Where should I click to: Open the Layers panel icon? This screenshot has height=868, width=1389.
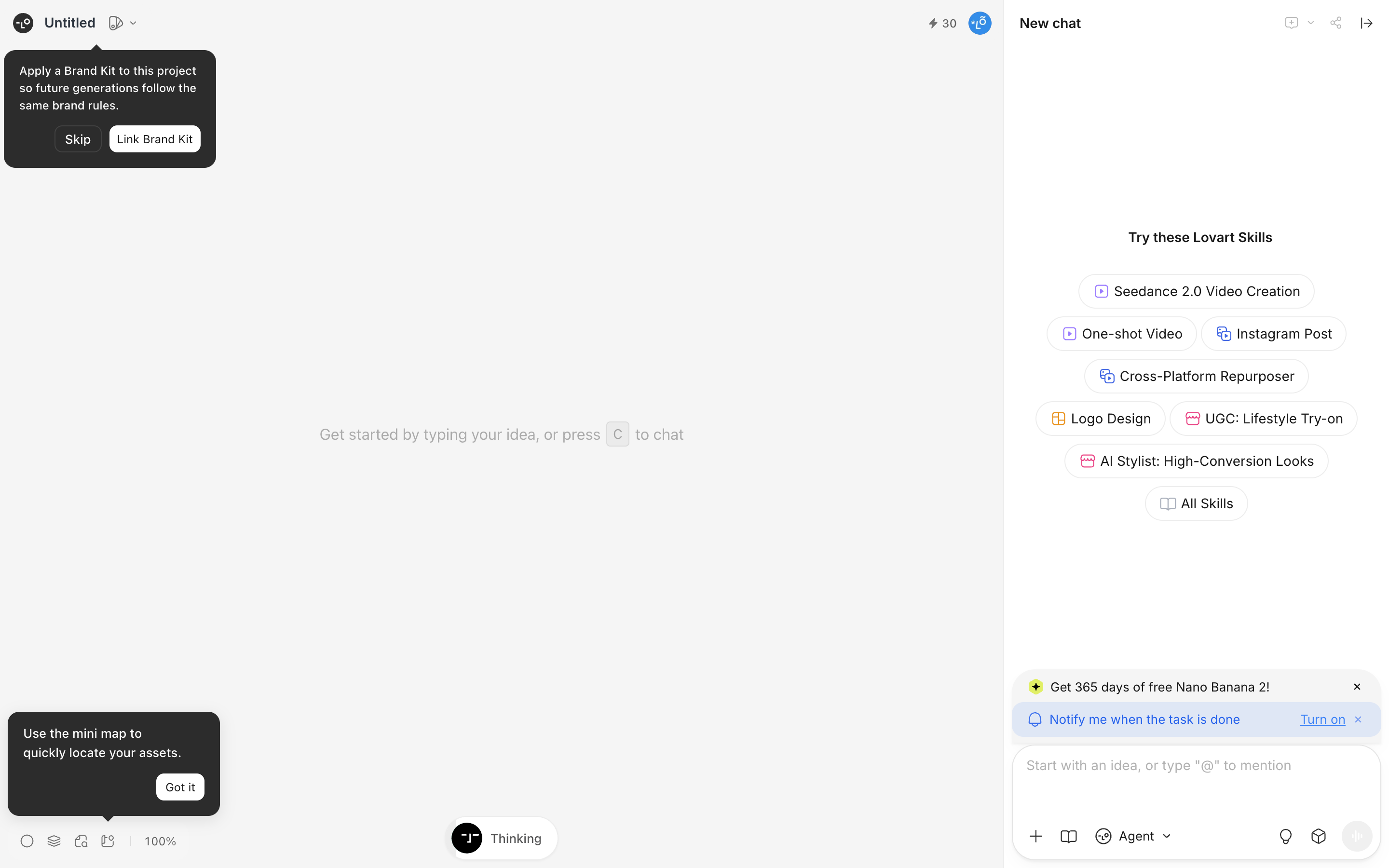point(54,841)
